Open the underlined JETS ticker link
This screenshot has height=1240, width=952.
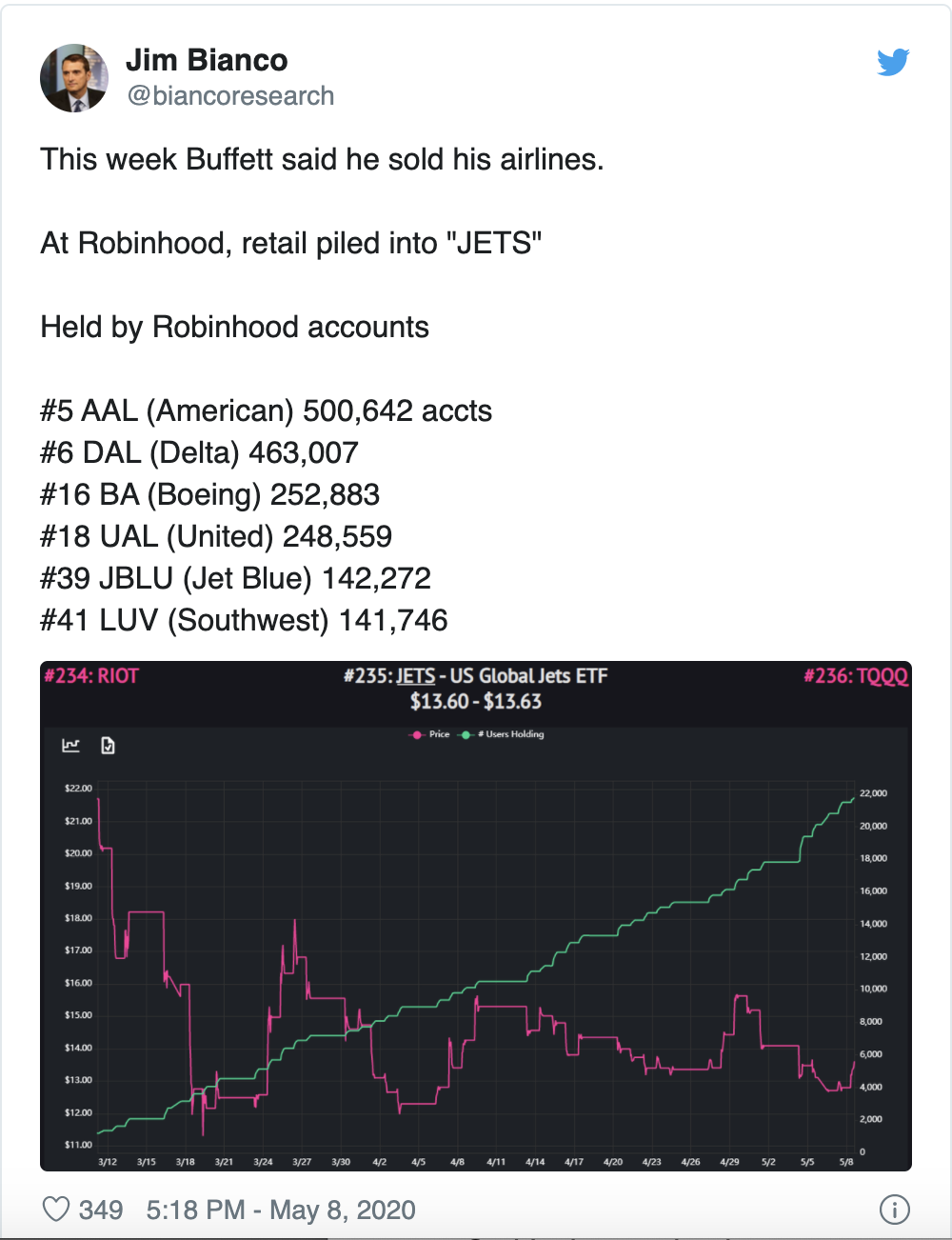[x=416, y=676]
